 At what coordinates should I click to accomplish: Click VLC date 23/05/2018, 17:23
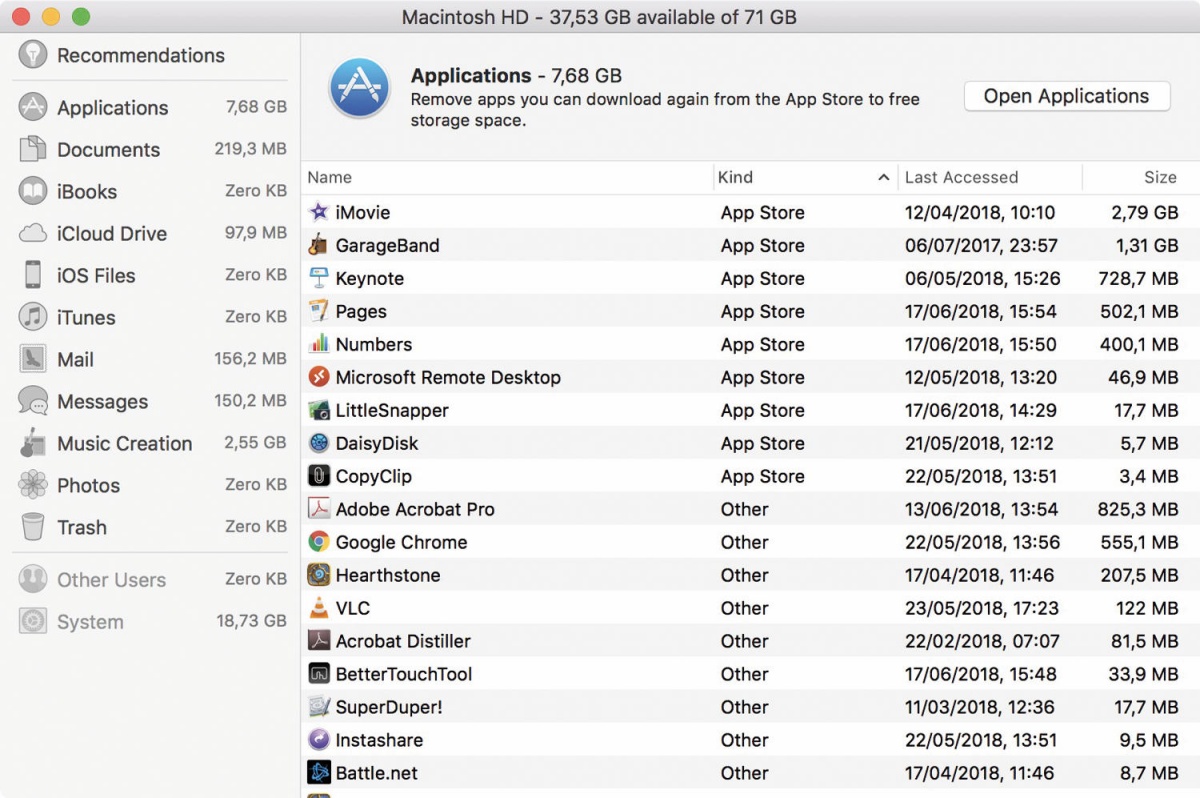tap(982, 608)
